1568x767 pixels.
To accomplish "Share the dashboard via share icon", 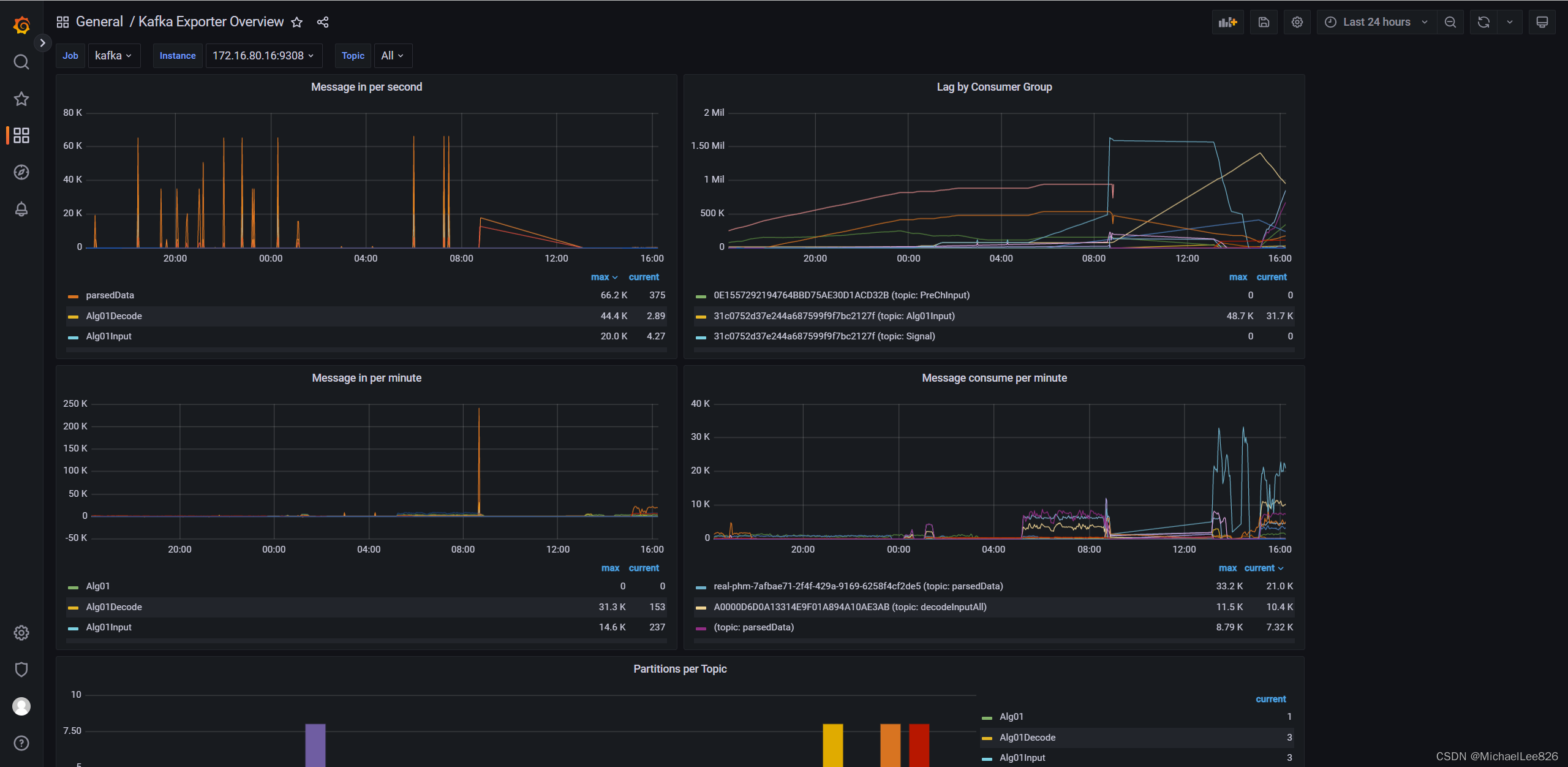I will 323,22.
